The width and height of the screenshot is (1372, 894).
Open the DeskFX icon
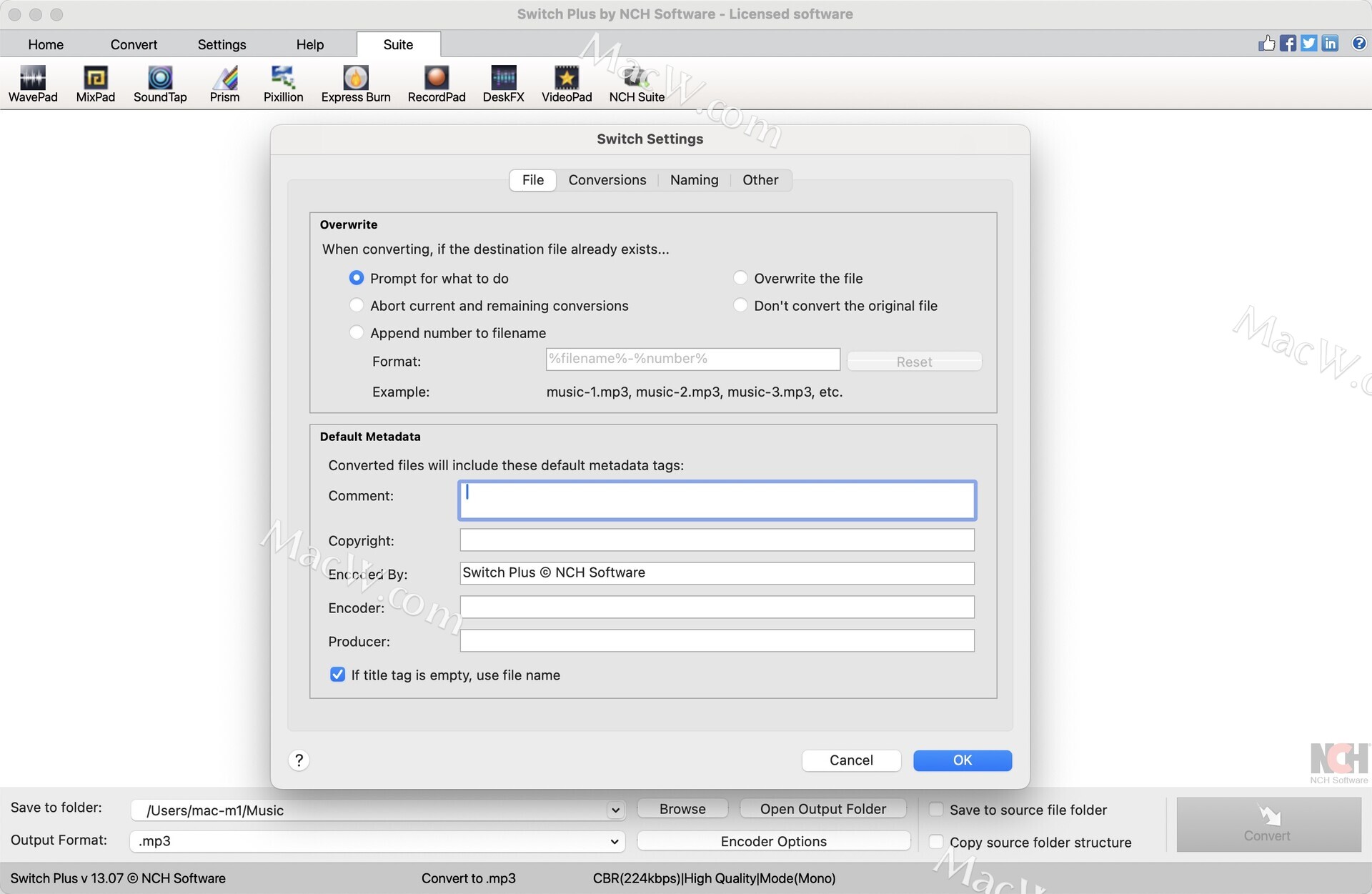point(503,83)
